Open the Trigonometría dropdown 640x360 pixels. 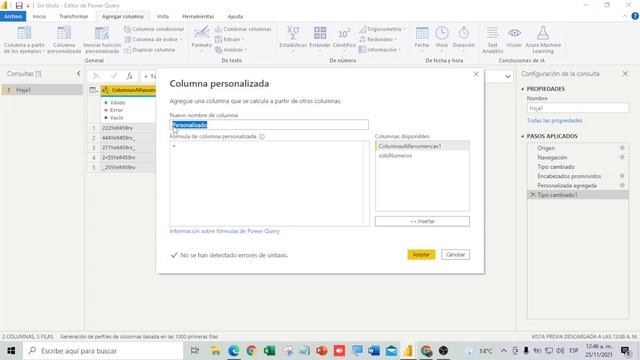pyautogui.click(x=382, y=29)
